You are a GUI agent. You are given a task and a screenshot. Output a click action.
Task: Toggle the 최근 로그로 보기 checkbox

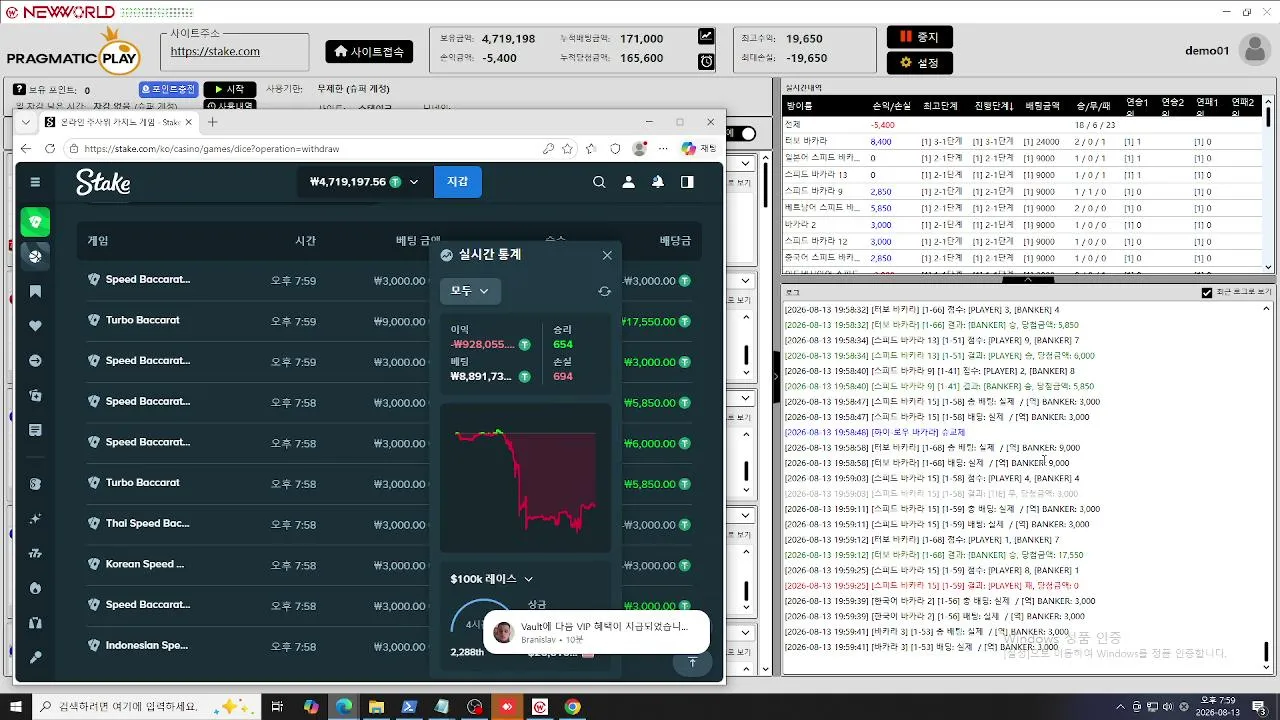pyautogui.click(x=1207, y=293)
